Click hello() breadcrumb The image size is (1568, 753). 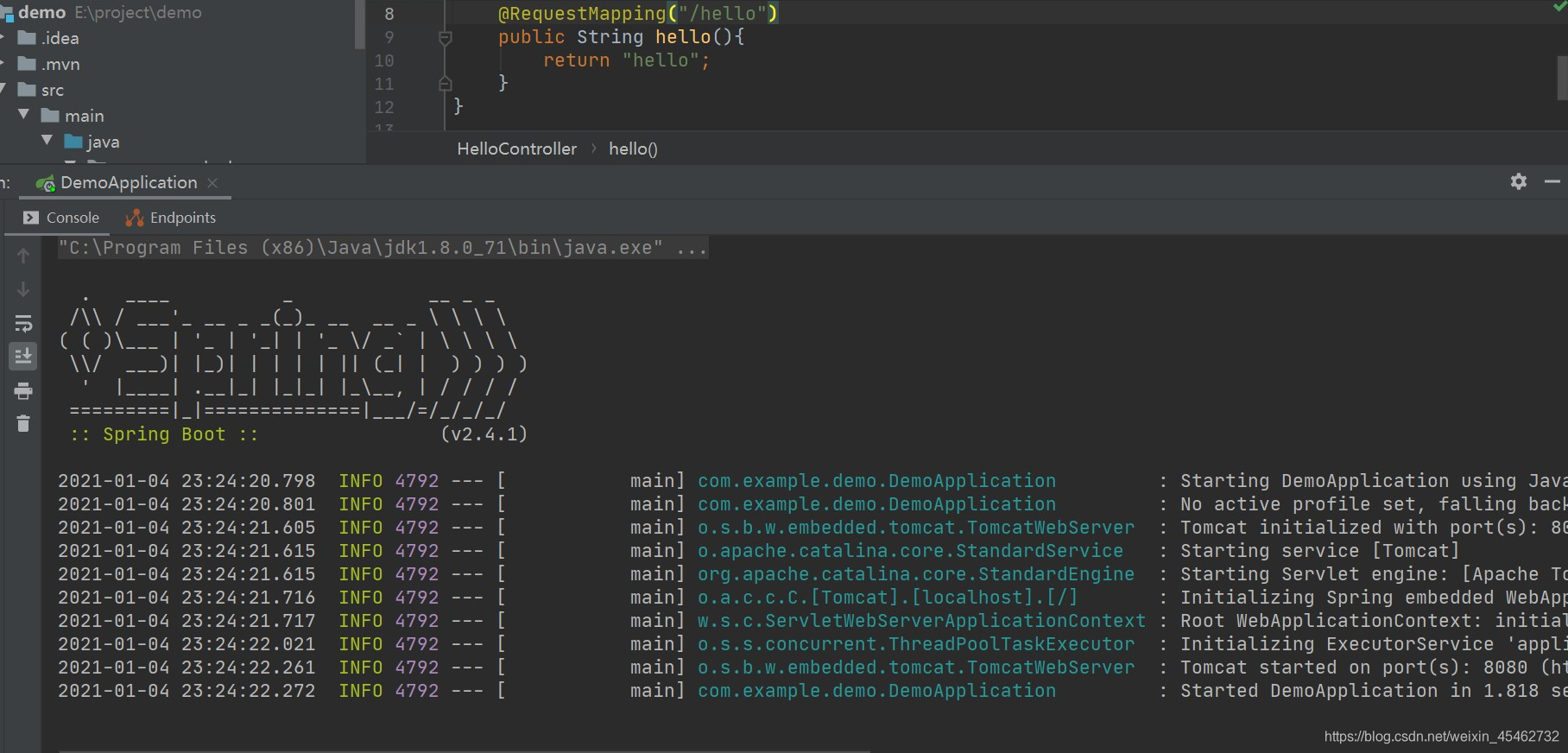click(x=633, y=149)
